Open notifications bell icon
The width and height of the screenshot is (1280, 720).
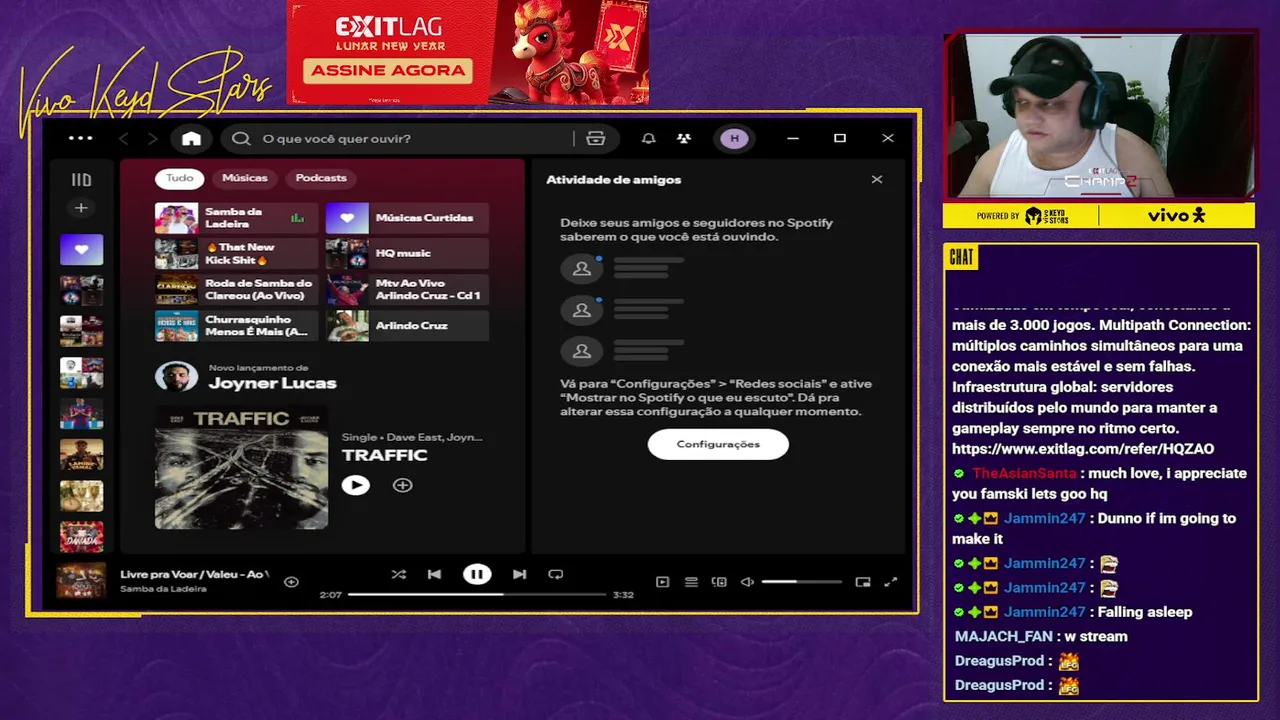(x=648, y=139)
